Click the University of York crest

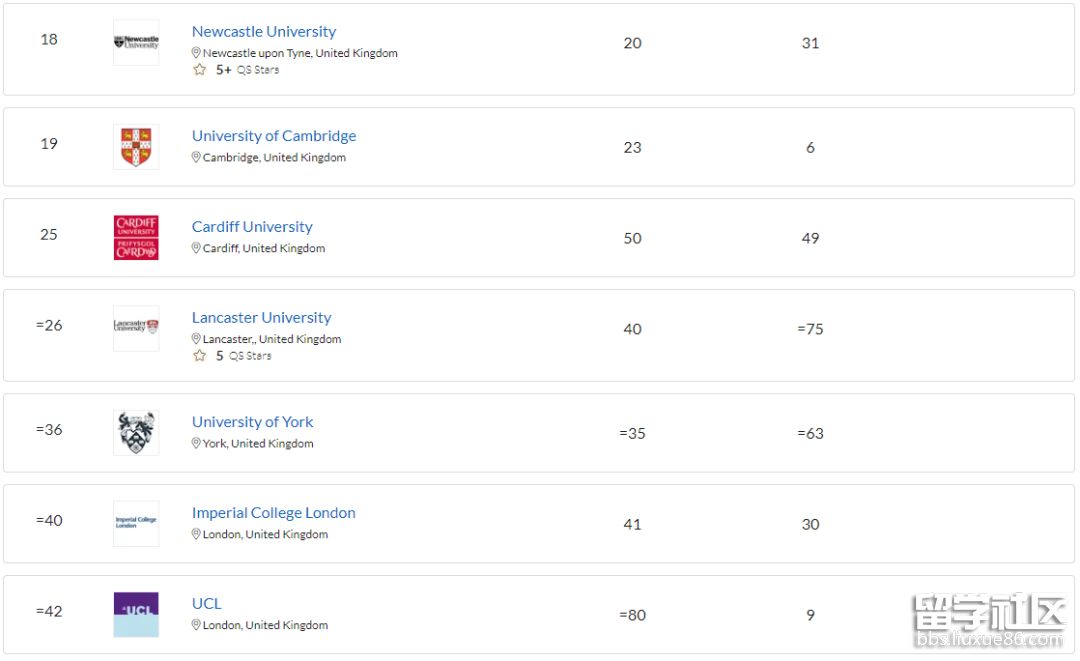[136, 433]
